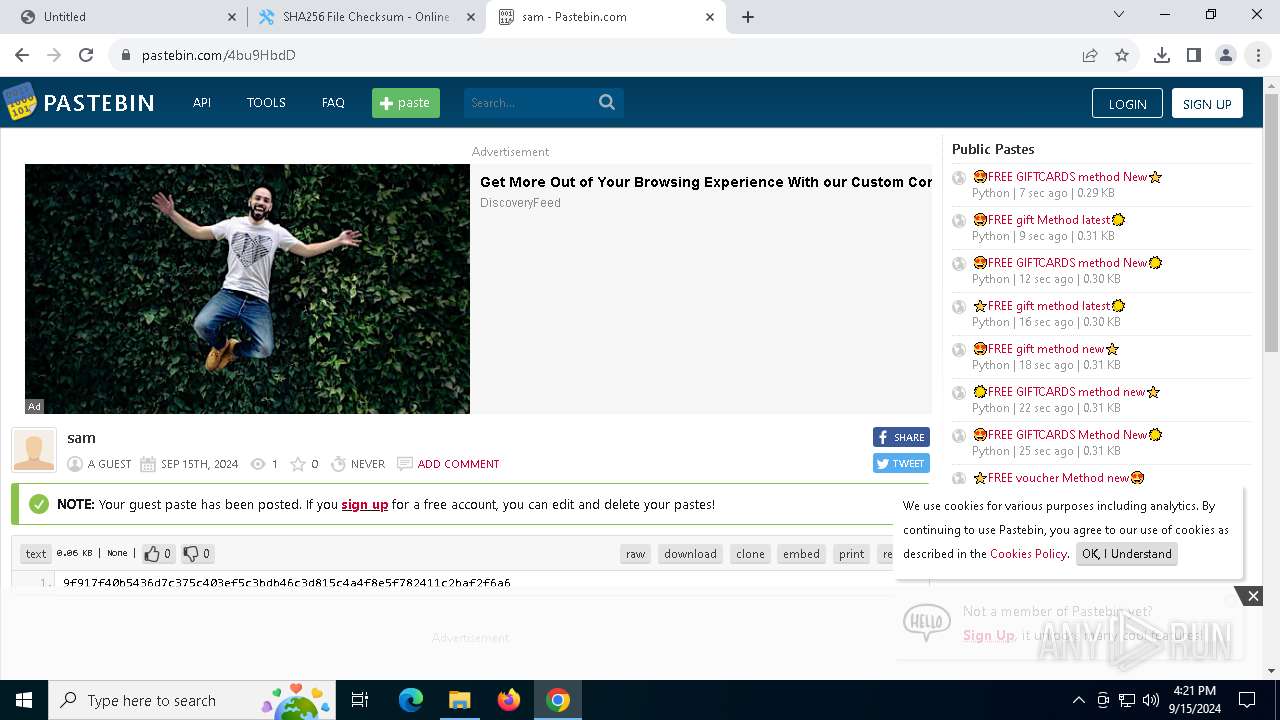Click the star rating icon near the paste info
Image resolution: width=1280 pixels, height=720 pixels.
coord(297,464)
